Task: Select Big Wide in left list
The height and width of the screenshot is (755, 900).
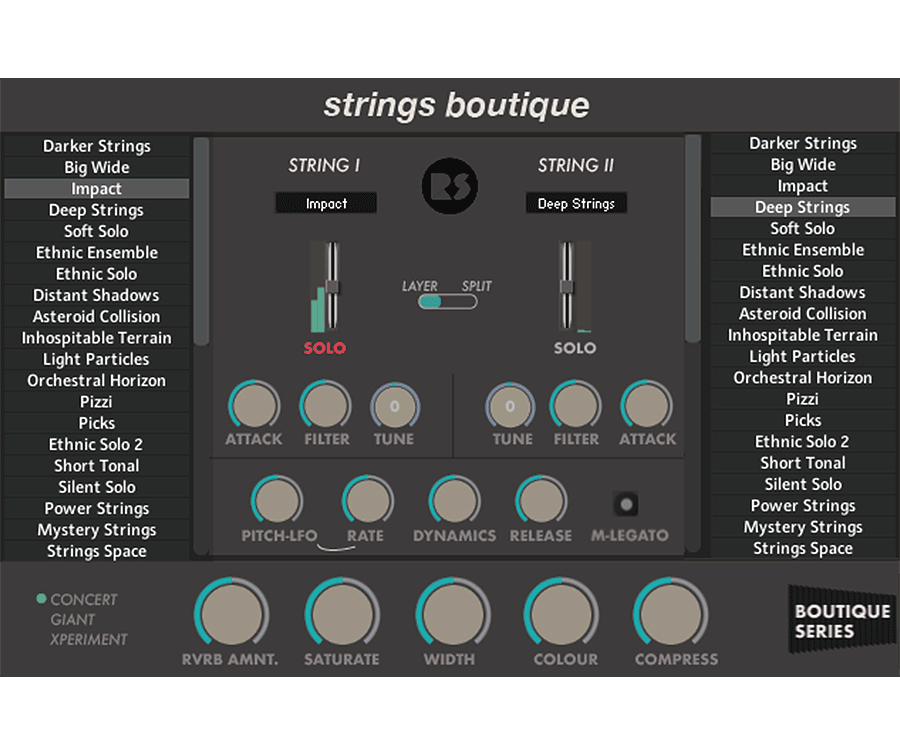Action: (96, 167)
